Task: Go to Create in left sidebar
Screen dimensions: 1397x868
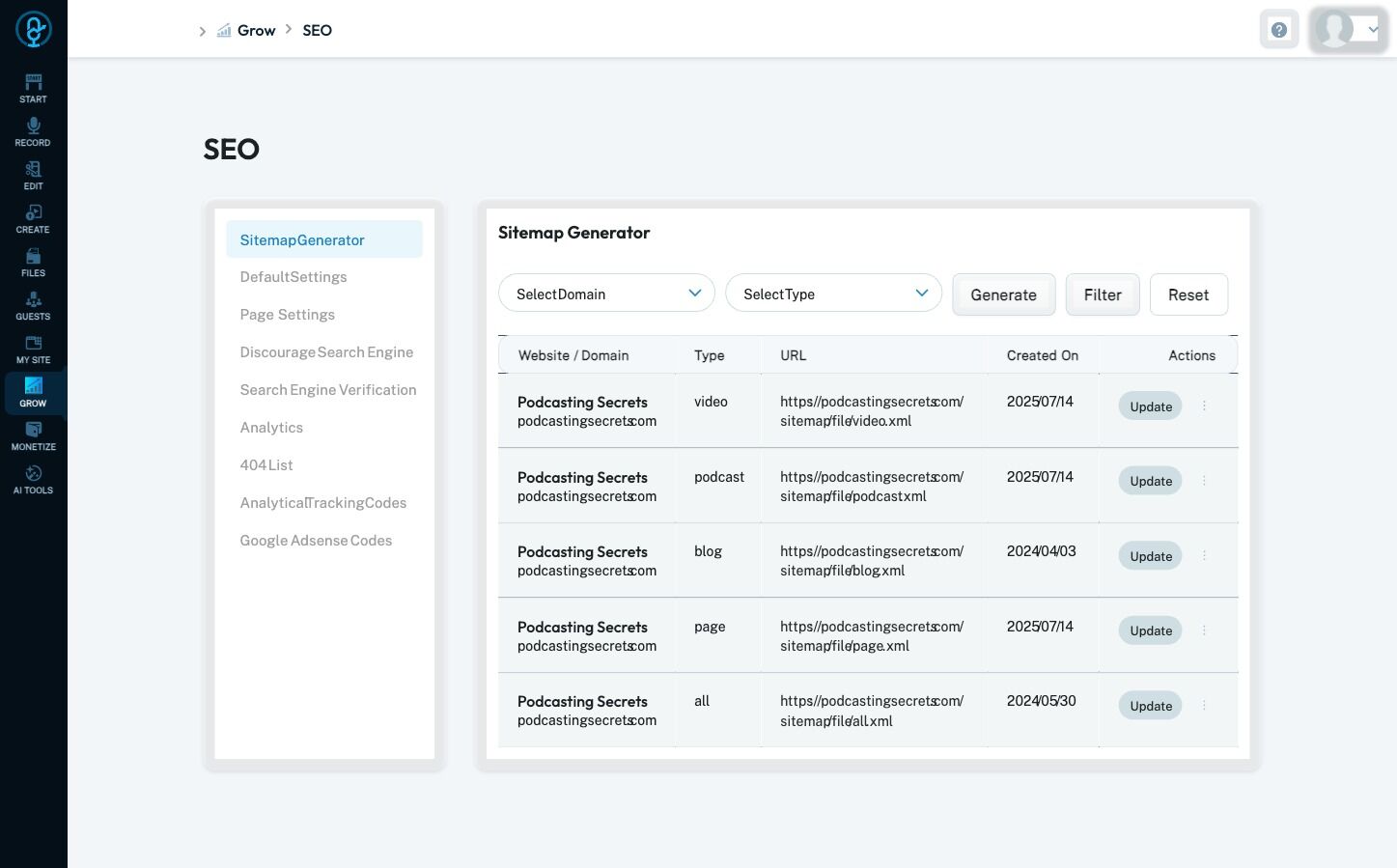Action: coord(33,219)
